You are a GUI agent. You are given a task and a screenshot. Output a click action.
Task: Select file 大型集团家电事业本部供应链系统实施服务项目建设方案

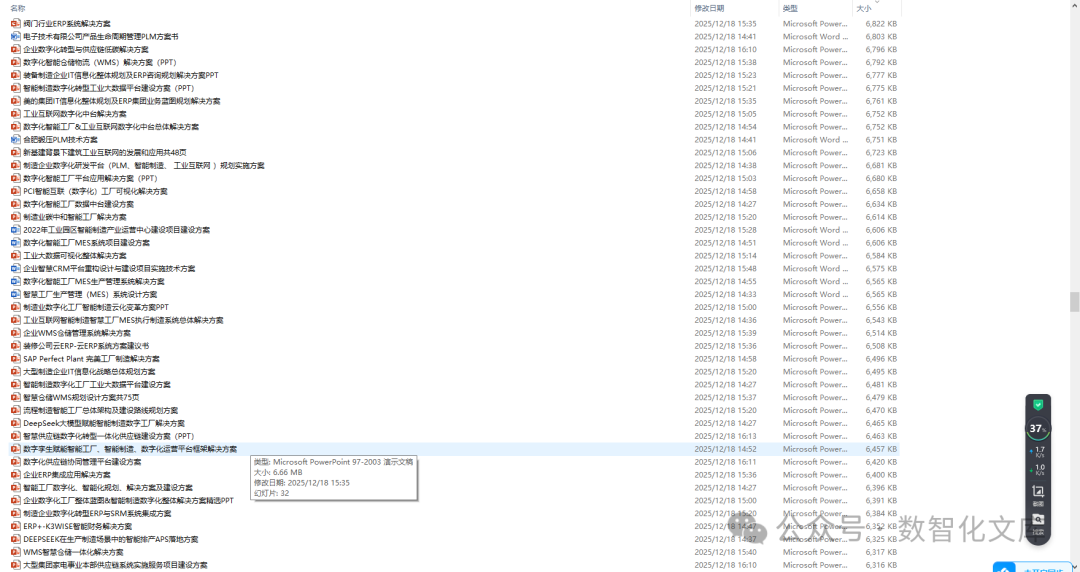pos(115,565)
